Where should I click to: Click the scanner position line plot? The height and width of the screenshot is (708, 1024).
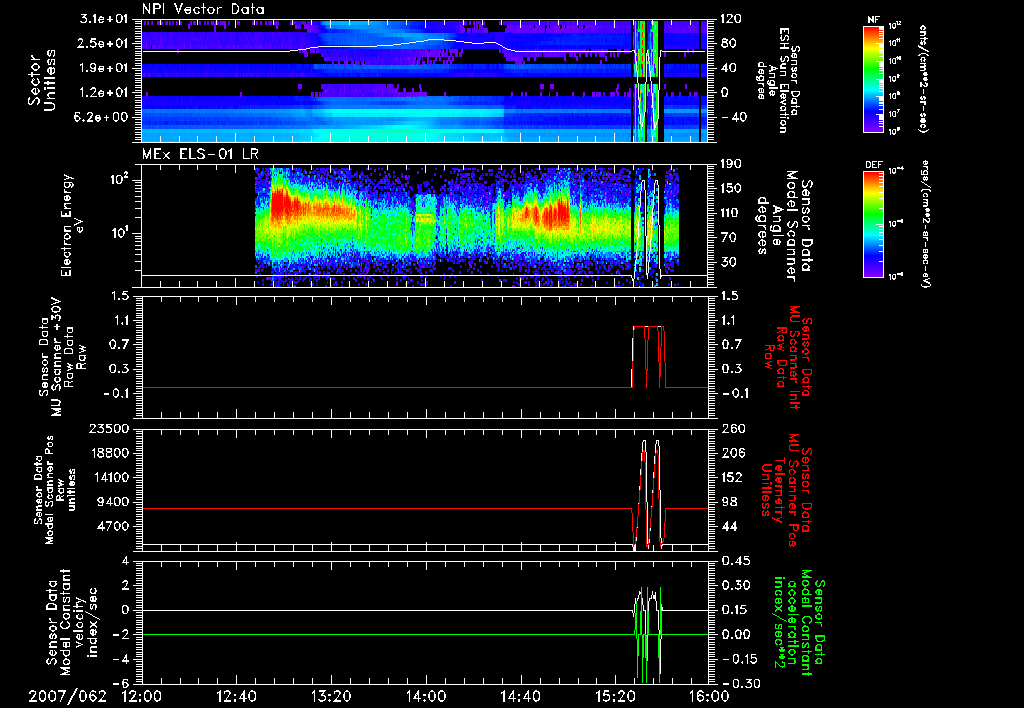(425, 490)
